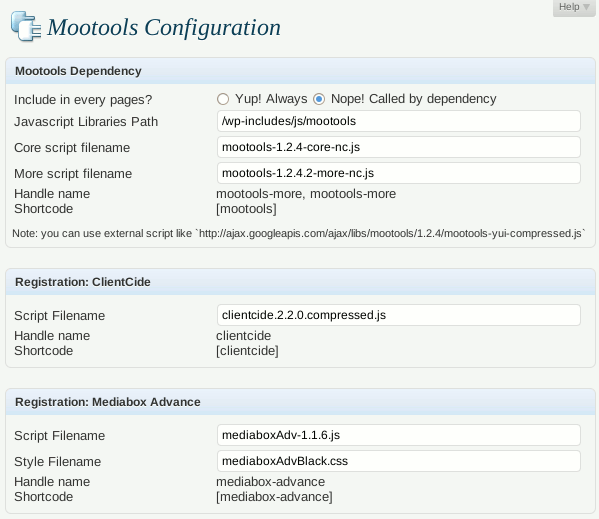Click the [clientcide] shortcode text
This screenshot has height=519, width=599.
(x=247, y=351)
